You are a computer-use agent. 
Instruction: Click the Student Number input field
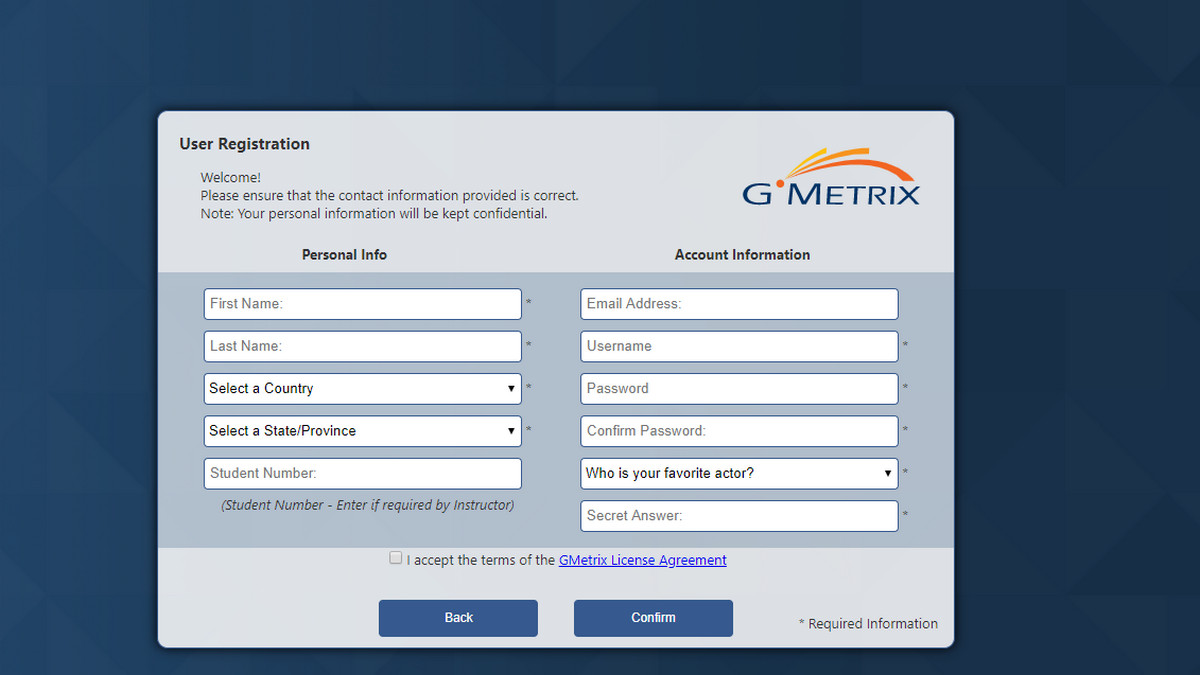point(363,473)
